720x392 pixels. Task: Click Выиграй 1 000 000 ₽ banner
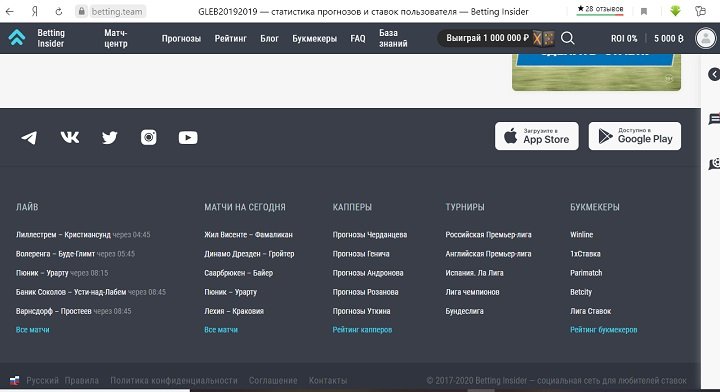pyautogui.click(x=496, y=38)
